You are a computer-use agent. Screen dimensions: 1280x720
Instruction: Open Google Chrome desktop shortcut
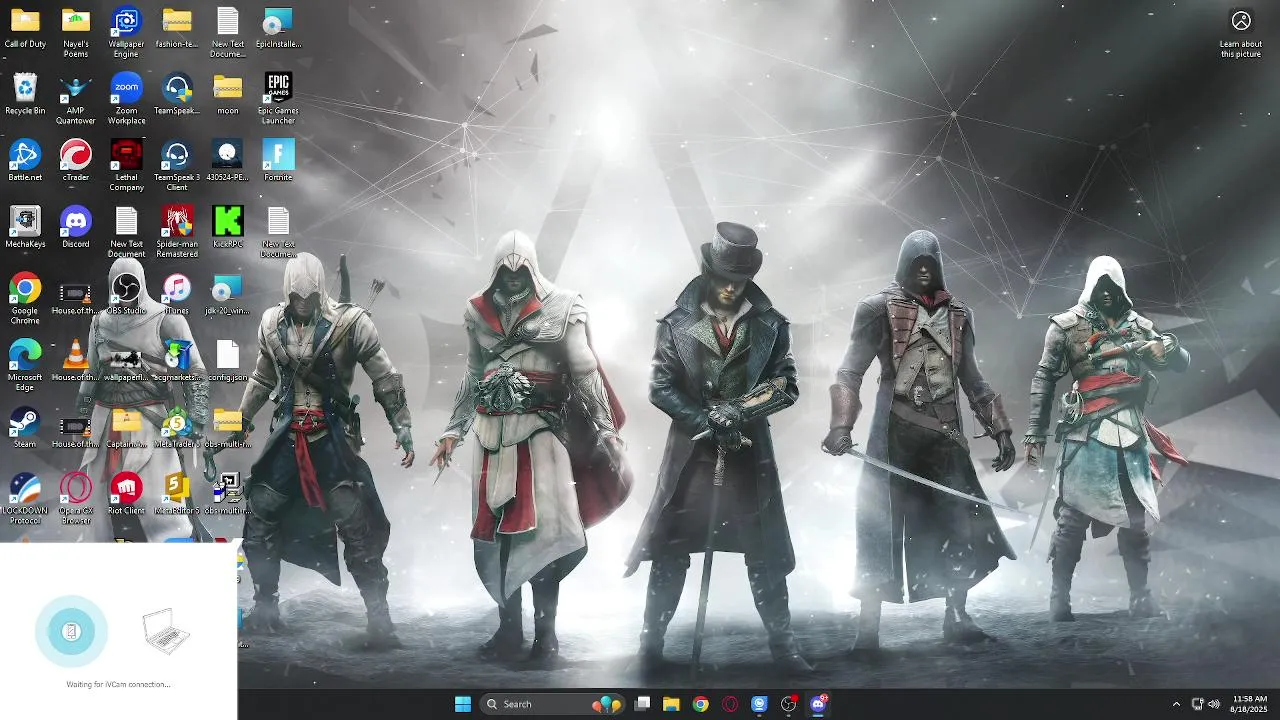(25, 299)
